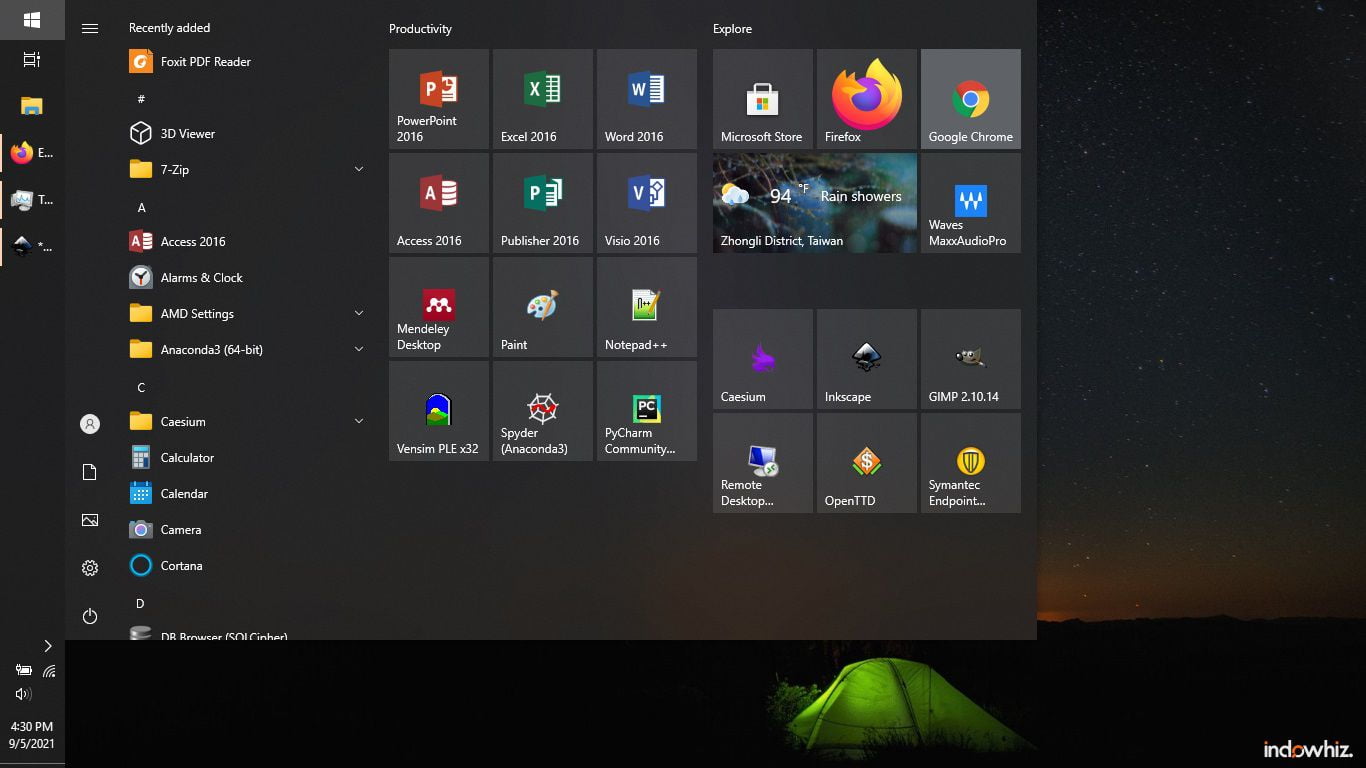Open the Visio 2016 tile
The height and width of the screenshot is (768, 1366).
(x=647, y=203)
